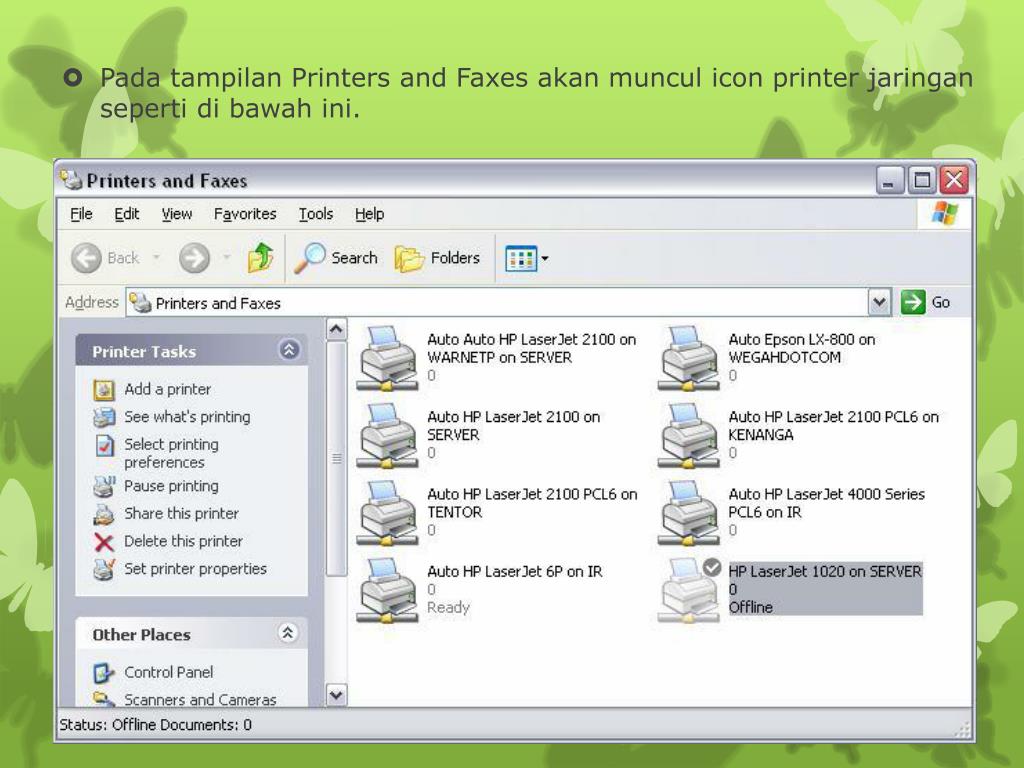This screenshot has height=768, width=1024.
Task: Select HP LaserJet 2100 PCL6 on KENANGA icon
Action: click(688, 435)
